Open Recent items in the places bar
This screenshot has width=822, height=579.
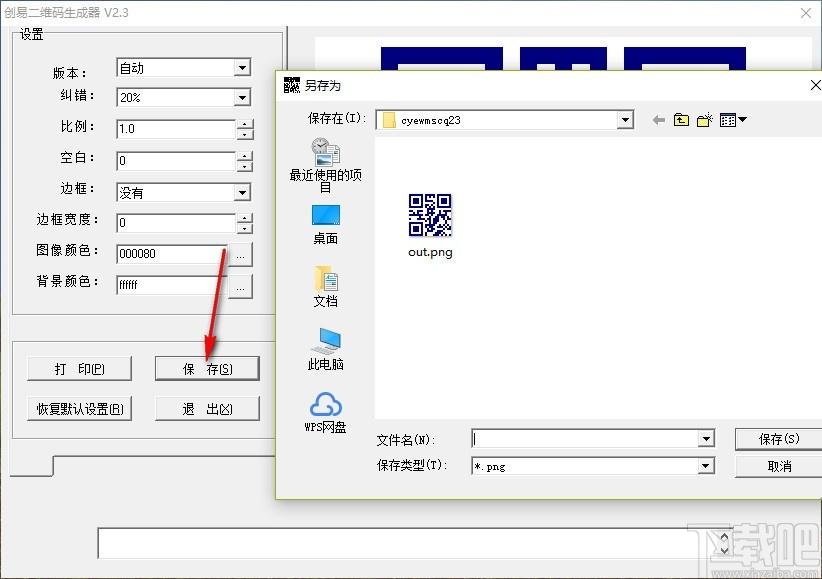326,165
